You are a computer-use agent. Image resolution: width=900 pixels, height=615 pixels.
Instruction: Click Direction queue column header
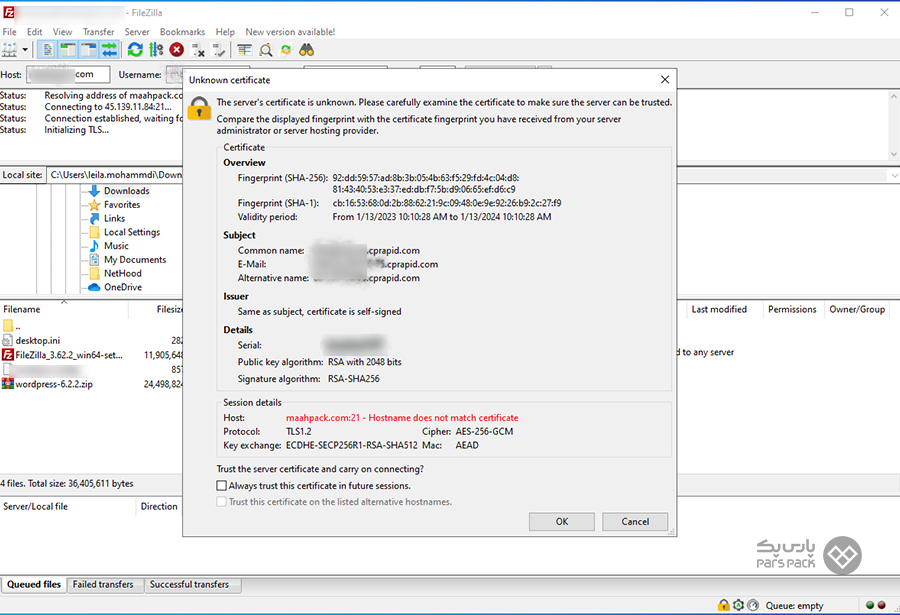pos(159,506)
